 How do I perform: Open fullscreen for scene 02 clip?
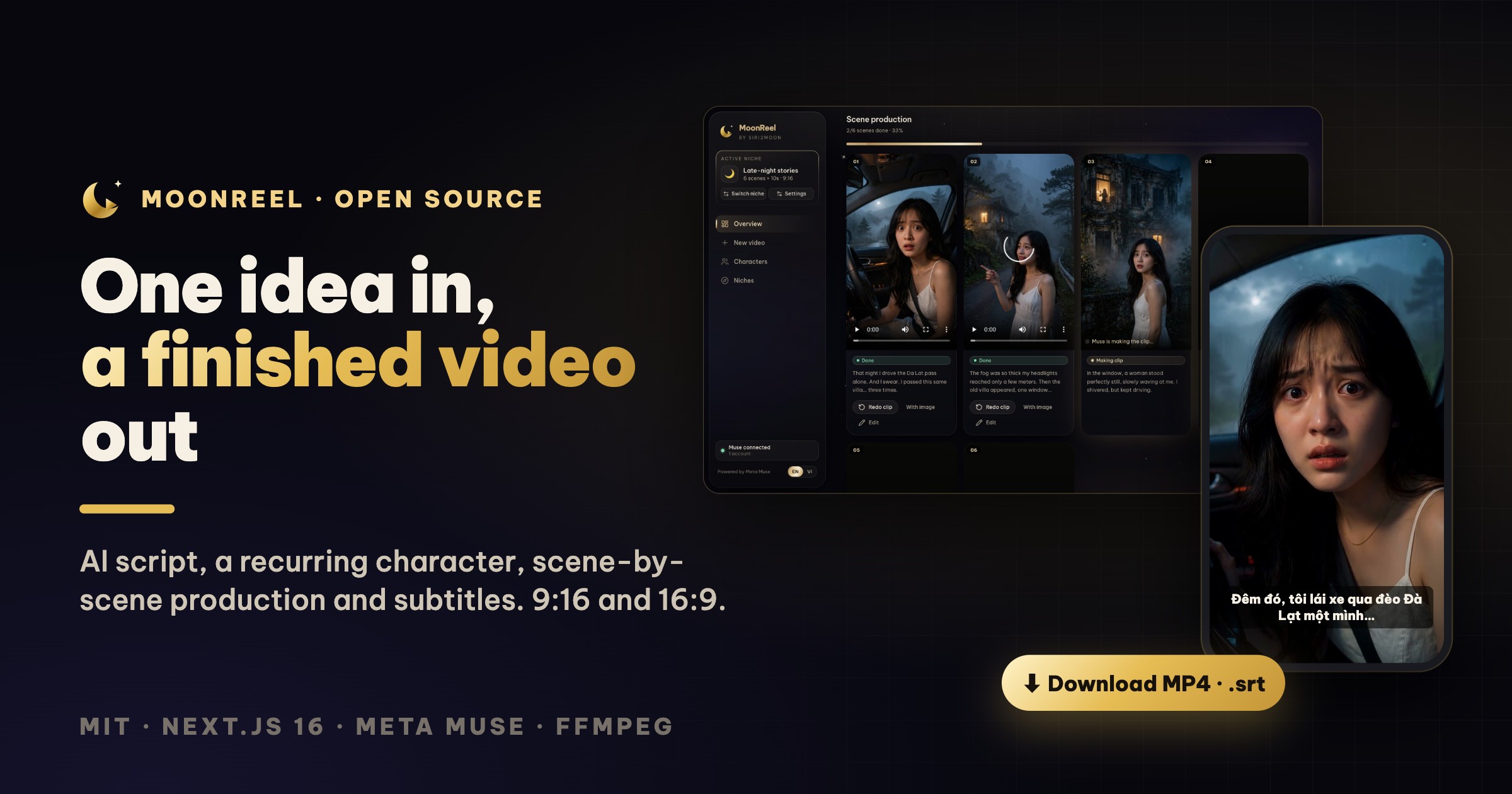point(1043,330)
